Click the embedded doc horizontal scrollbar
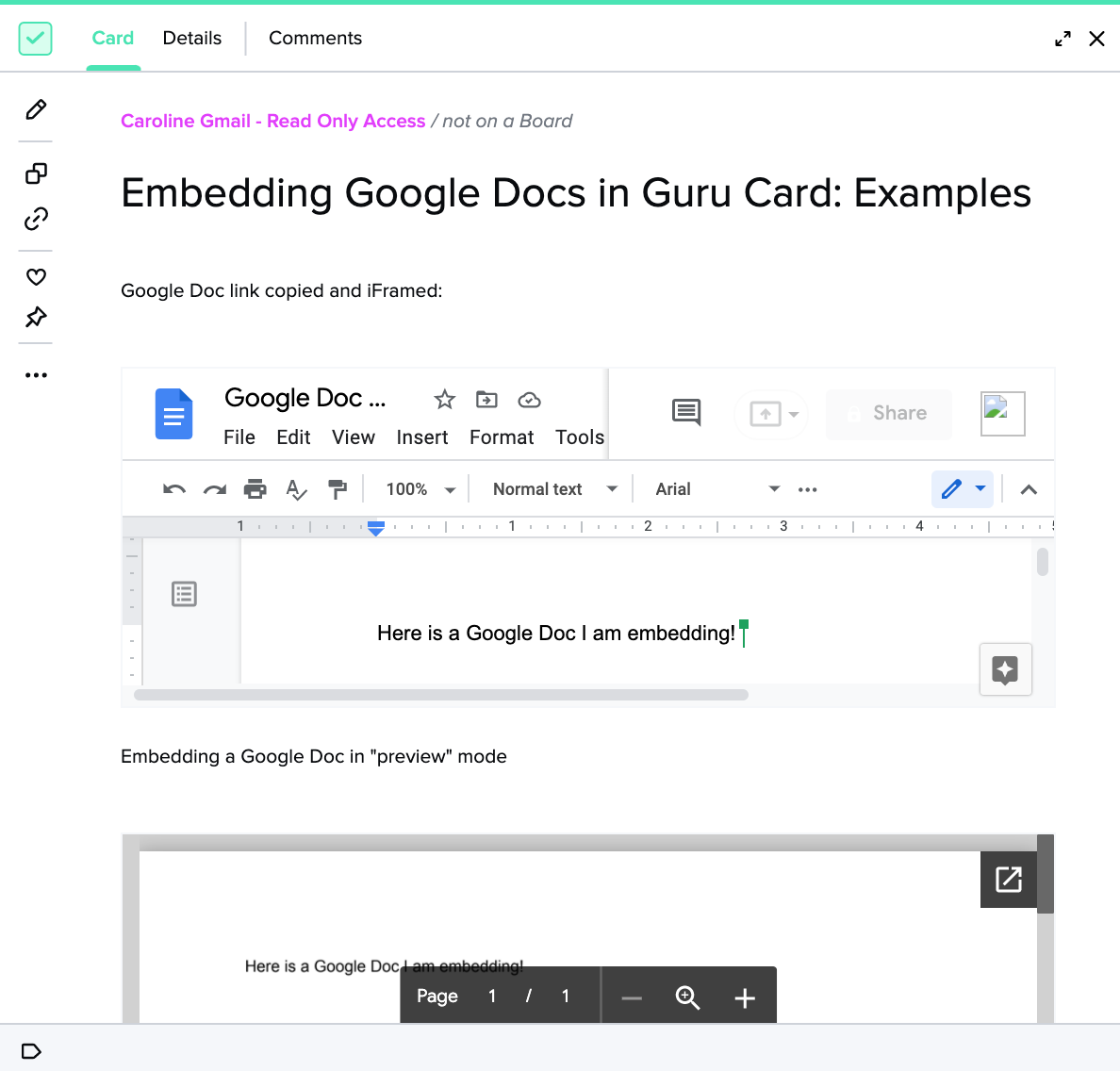This screenshot has width=1120, height=1071. point(440,695)
